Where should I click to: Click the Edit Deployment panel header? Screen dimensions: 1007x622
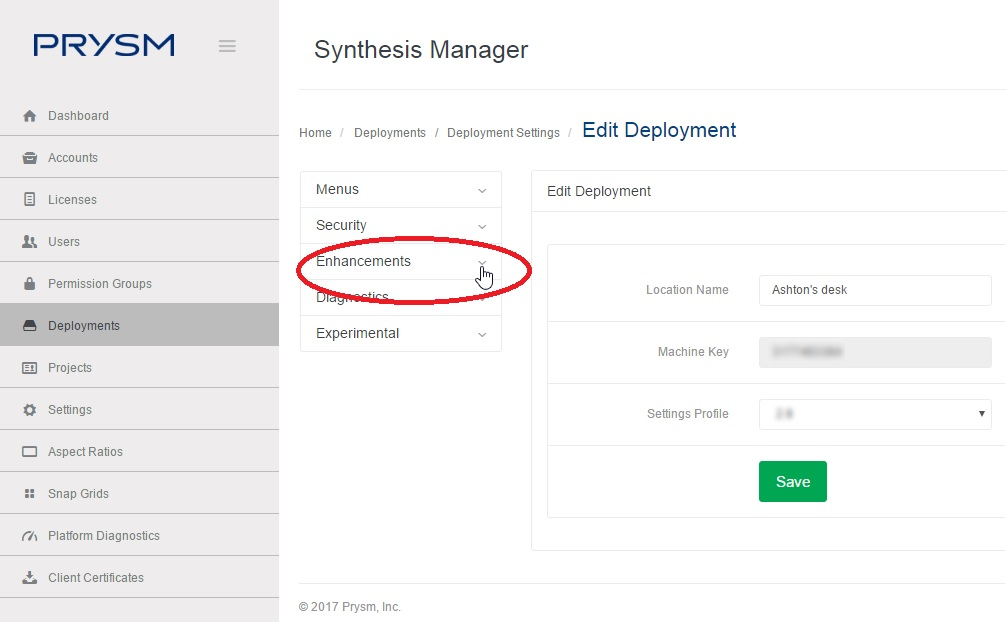tap(599, 191)
